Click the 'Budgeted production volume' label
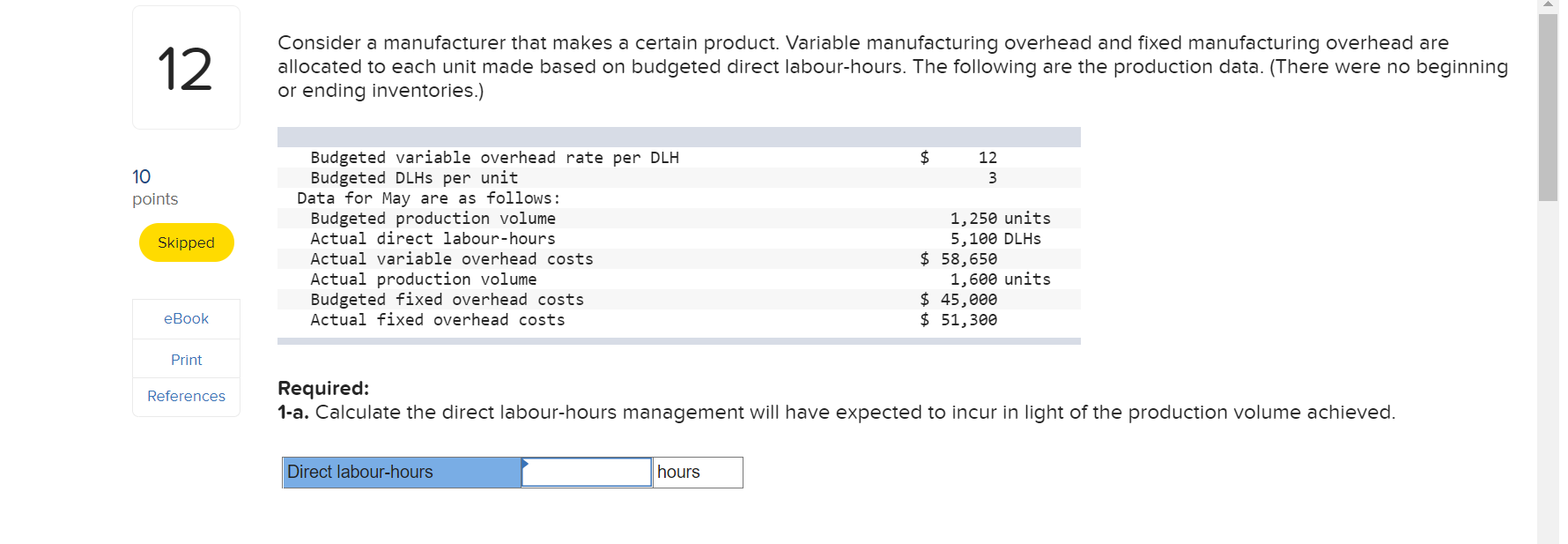1568x544 pixels. click(433, 219)
